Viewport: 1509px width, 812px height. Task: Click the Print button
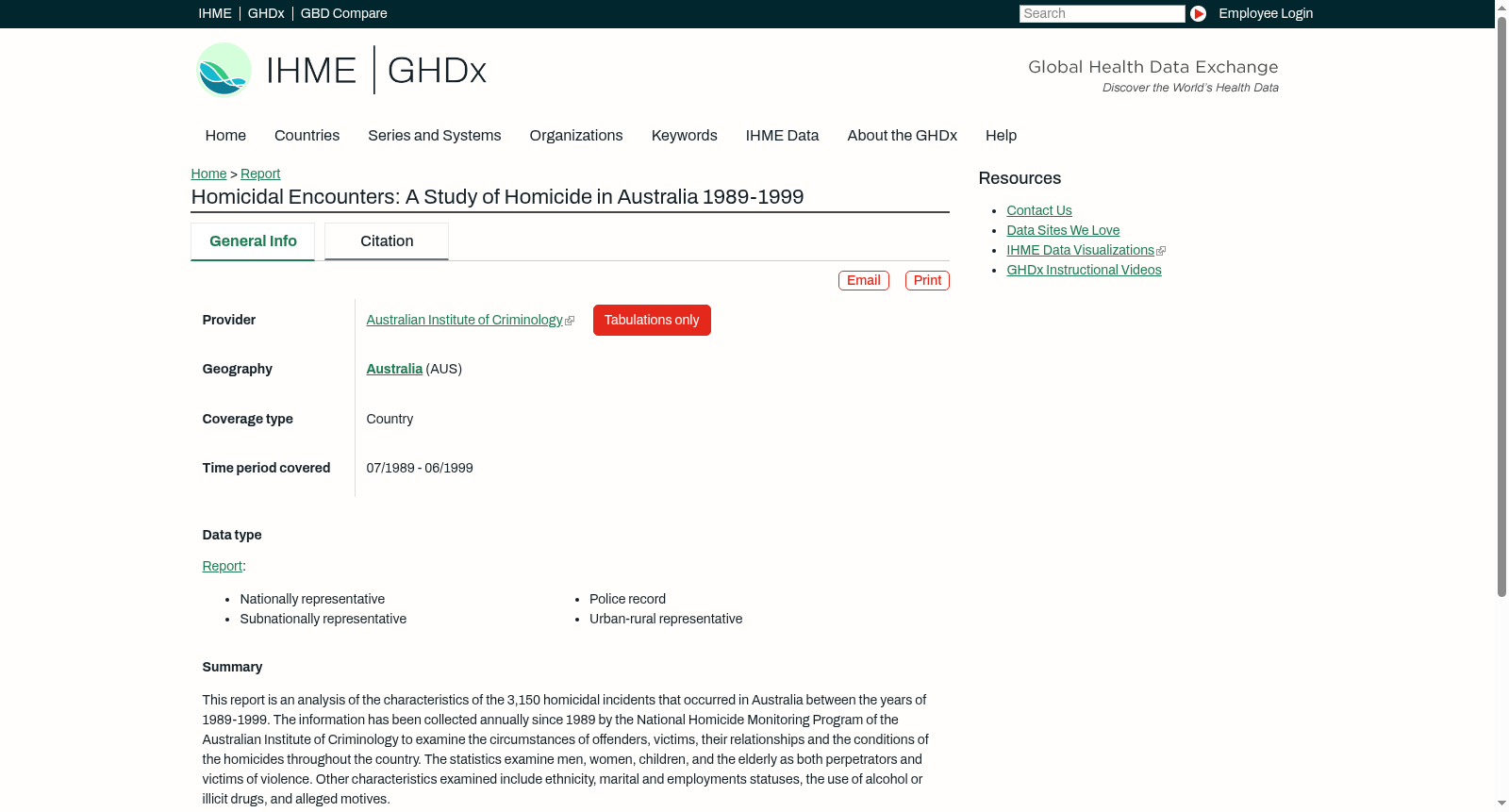[927, 280]
